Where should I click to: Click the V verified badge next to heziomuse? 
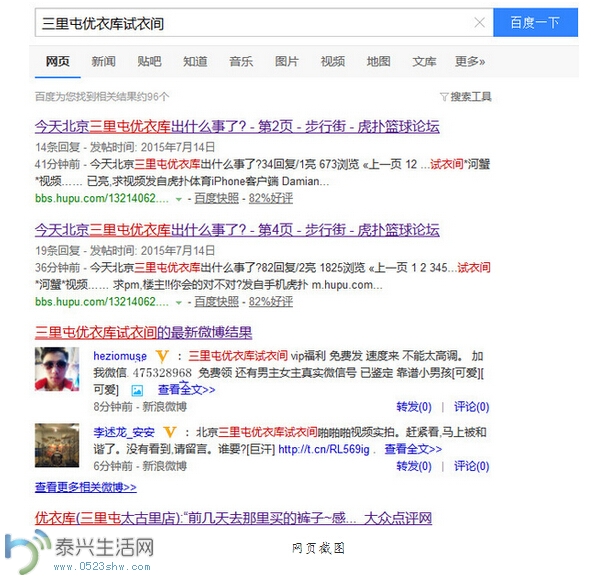pos(162,356)
